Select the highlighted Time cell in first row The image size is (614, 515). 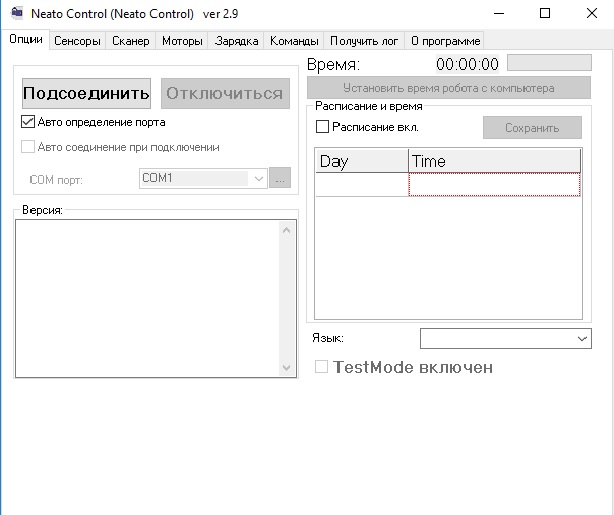pos(494,184)
